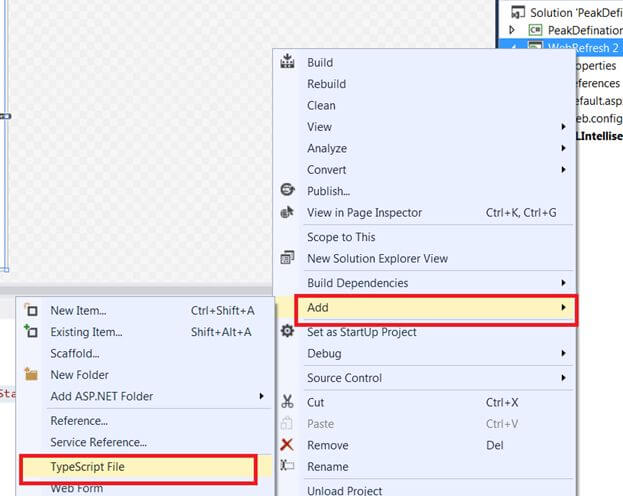Select the Add menu entry
The height and width of the screenshot is (496, 623).
click(x=425, y=307)
